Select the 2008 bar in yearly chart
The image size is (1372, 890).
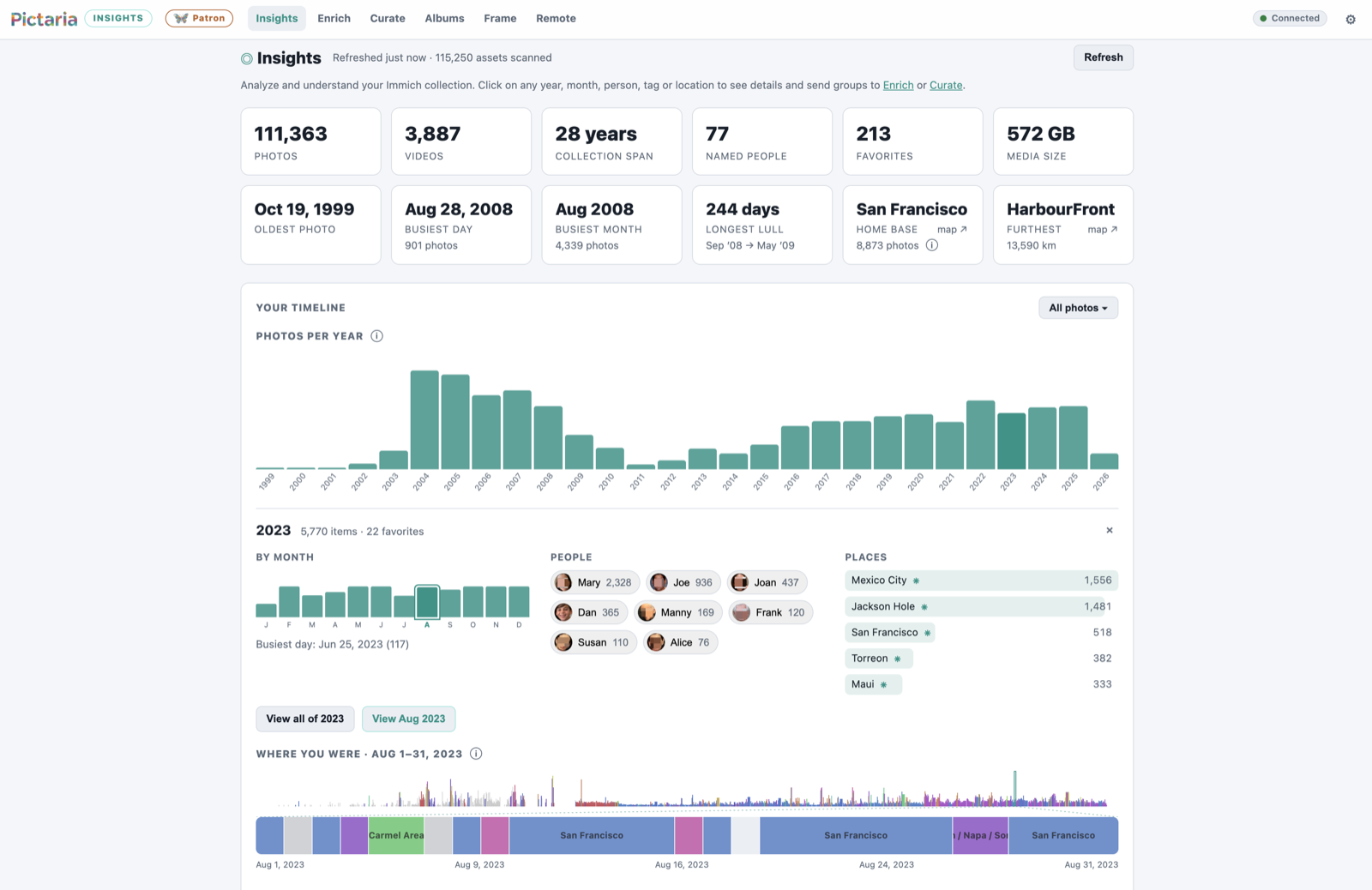click(548, 437)
